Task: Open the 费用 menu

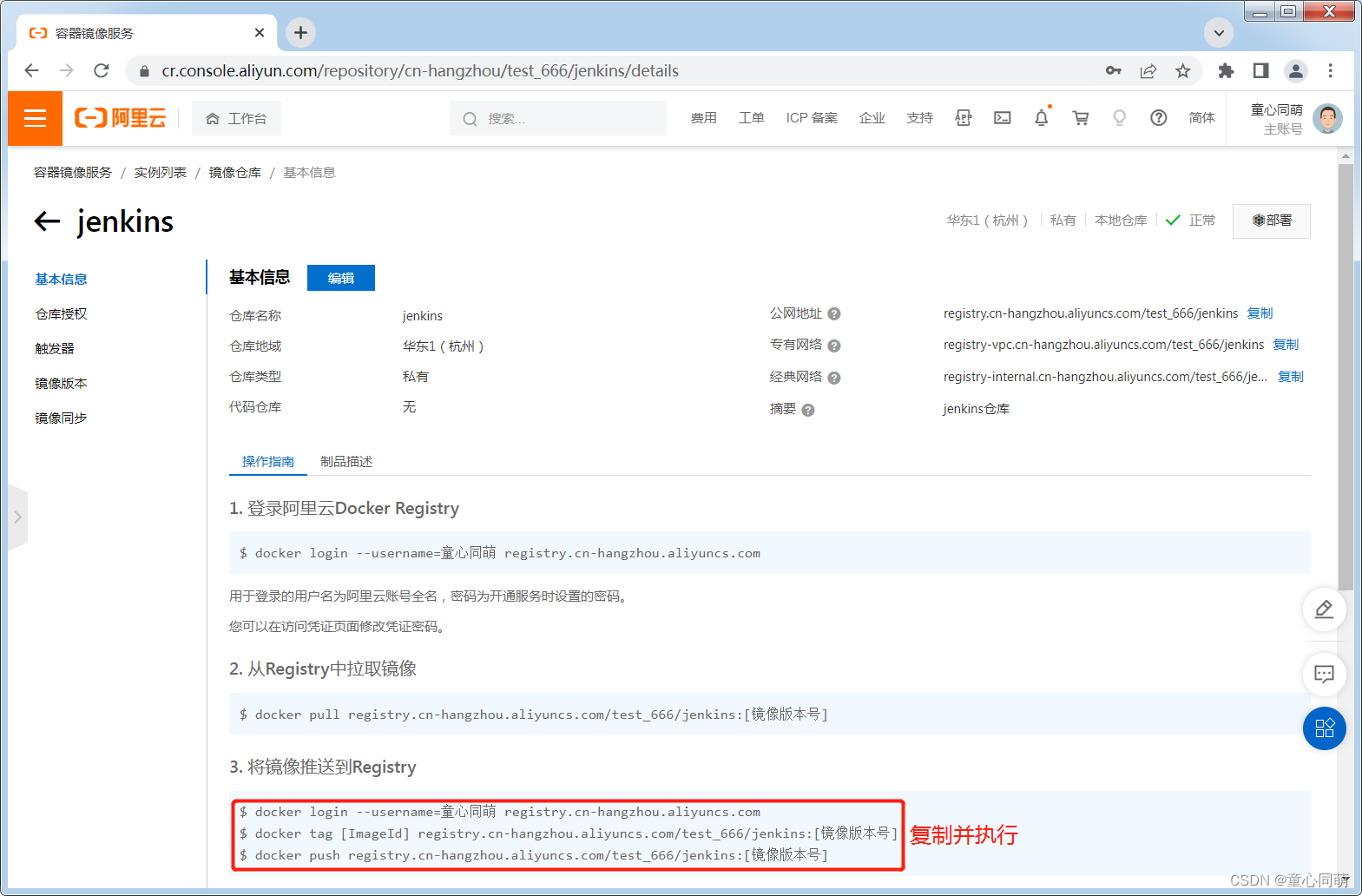Action: pyautogui.click(x=704, y=118)
